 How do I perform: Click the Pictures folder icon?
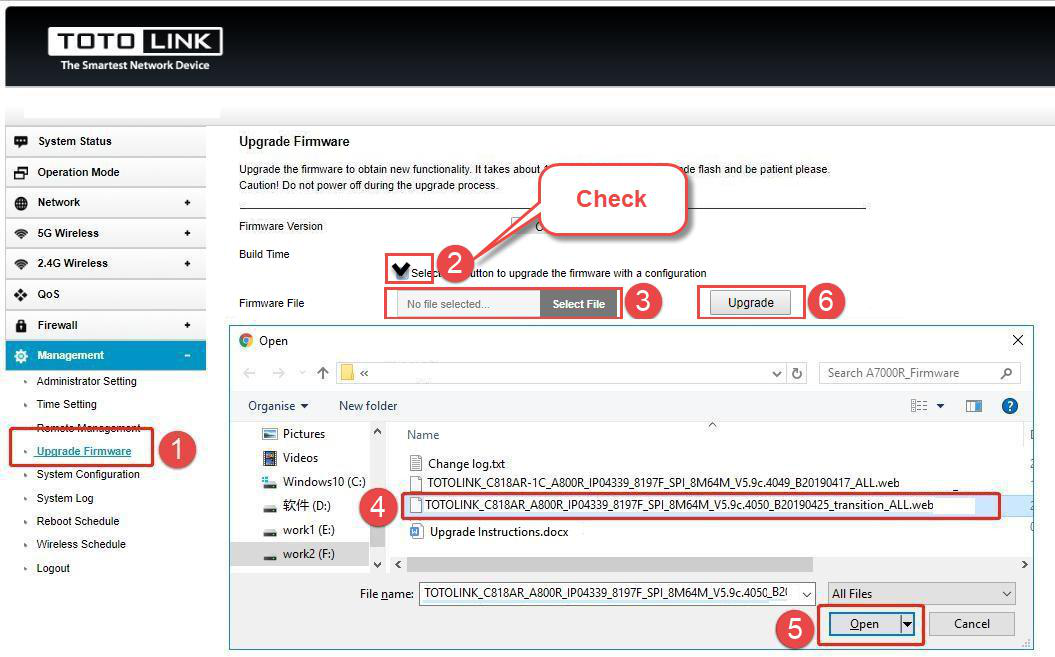270,434
